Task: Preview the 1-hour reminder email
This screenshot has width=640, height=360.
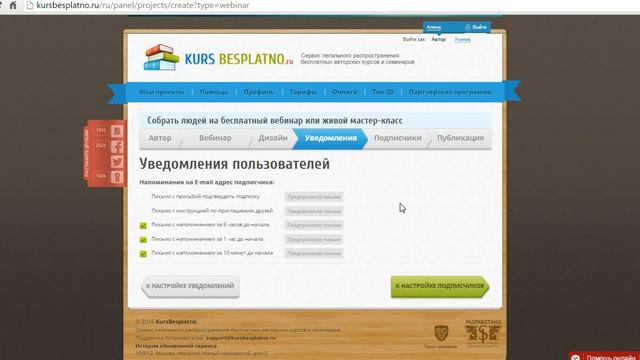Action: [313, 240]
